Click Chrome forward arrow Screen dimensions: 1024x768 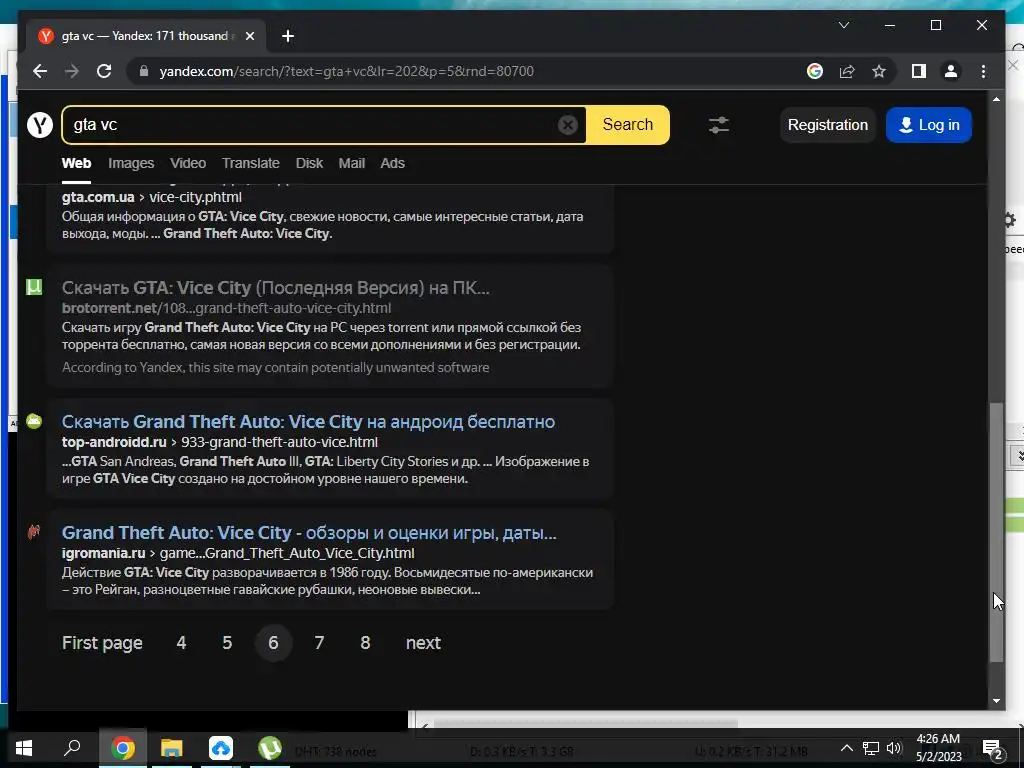[72, 71]
